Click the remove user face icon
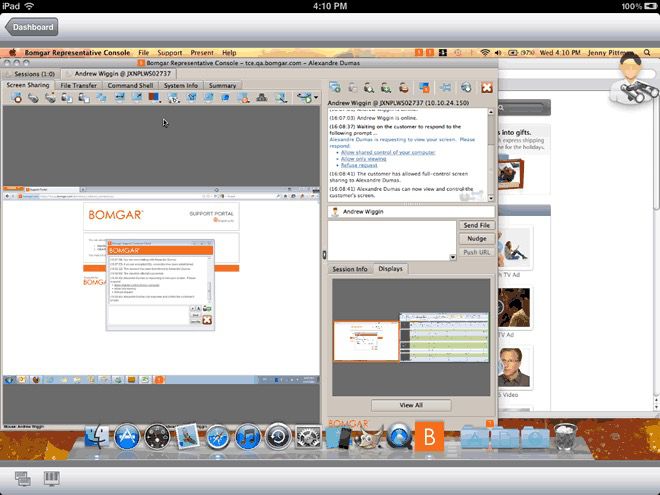This screenshot has width=660, height=495. [x=404, y=87]
